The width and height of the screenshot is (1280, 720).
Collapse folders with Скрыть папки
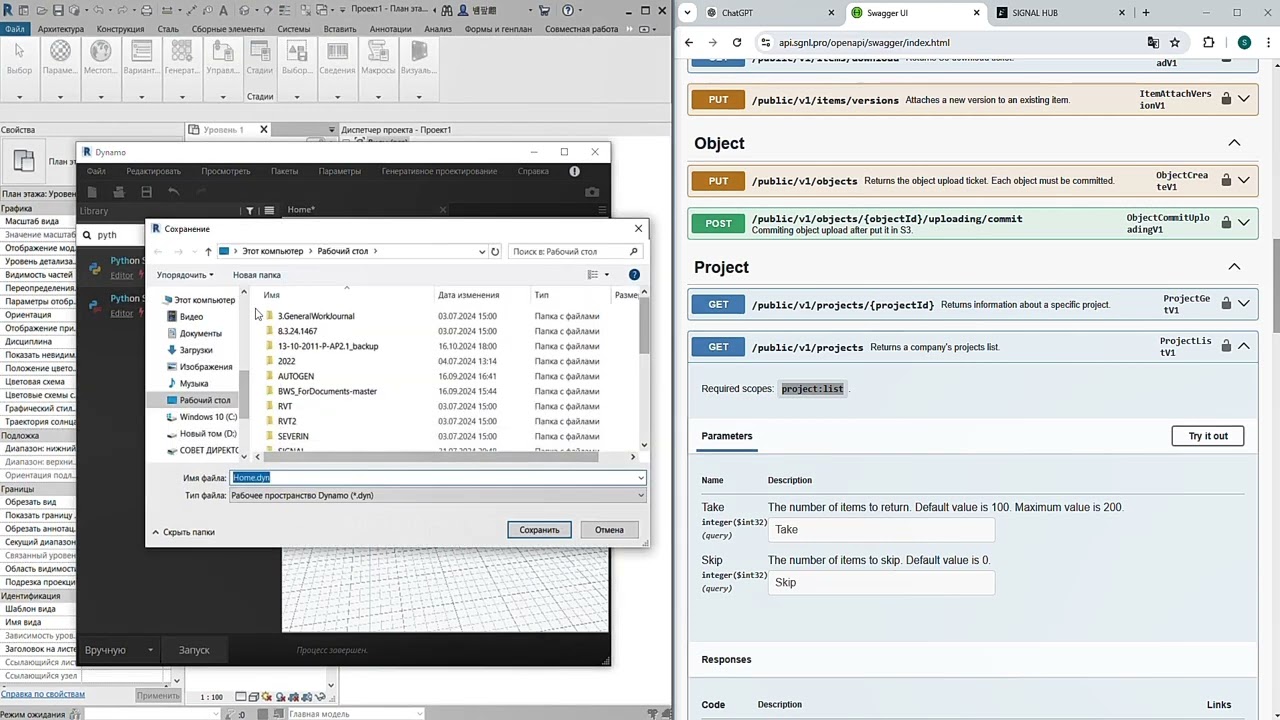[183, 532]
